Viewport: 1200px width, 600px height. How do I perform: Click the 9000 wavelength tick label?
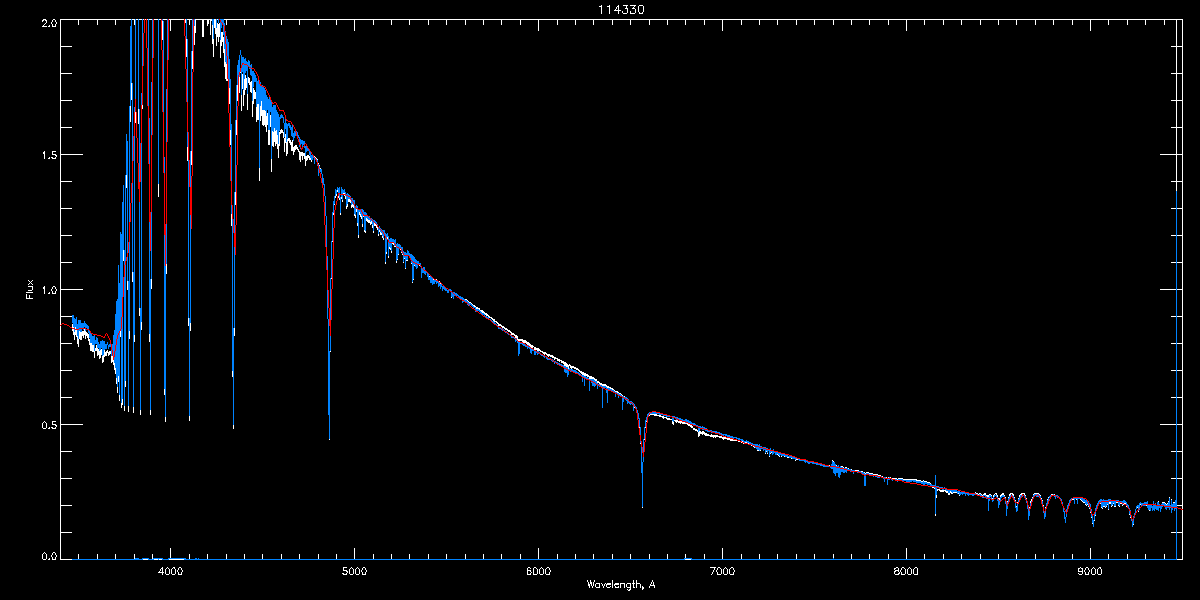1090,572
